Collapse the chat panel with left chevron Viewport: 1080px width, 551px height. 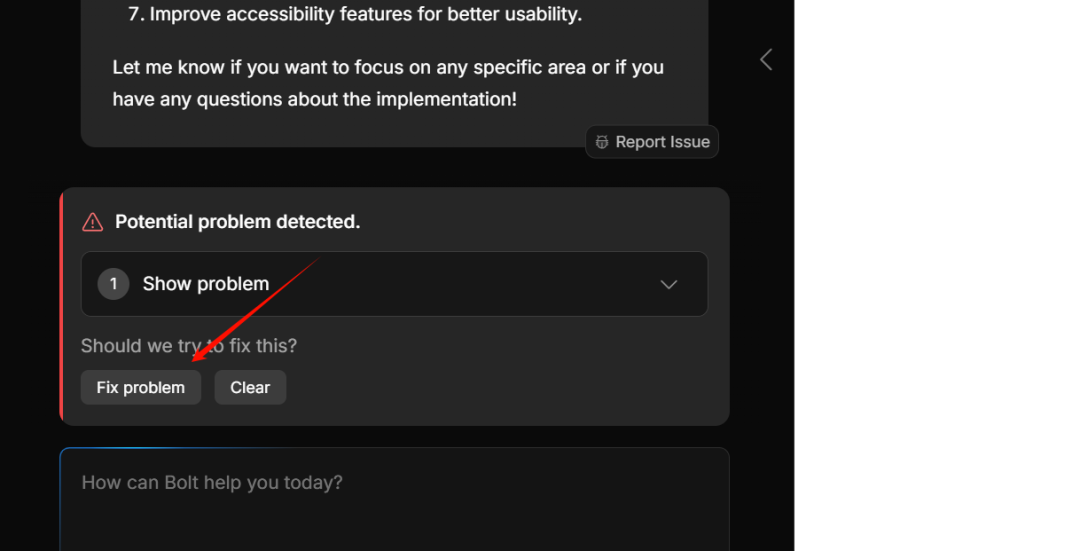(766, 59)
